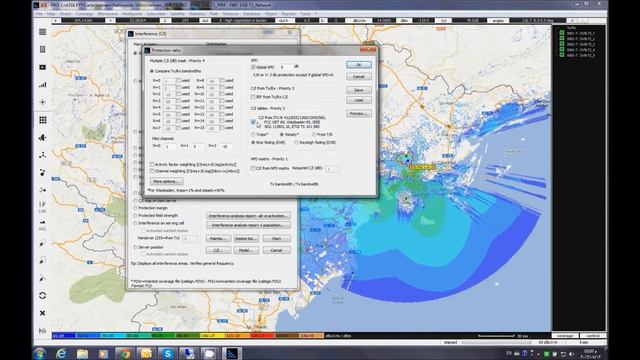The height and width of the screenshot is (360, 640).
Task: Toggle the first DVB-T2 station checkbox in Tx/Rx list
Action: [x=562, y=33]
